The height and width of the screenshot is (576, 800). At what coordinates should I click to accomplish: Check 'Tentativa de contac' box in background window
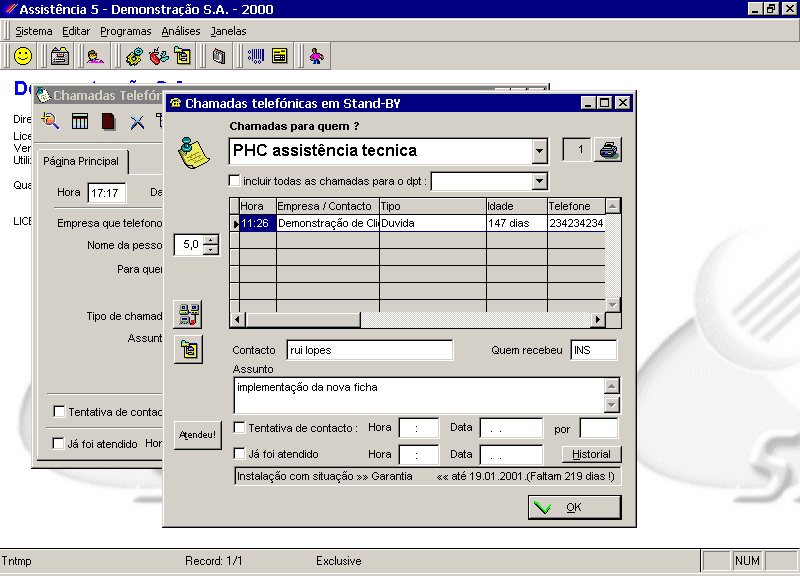[59, 411]
